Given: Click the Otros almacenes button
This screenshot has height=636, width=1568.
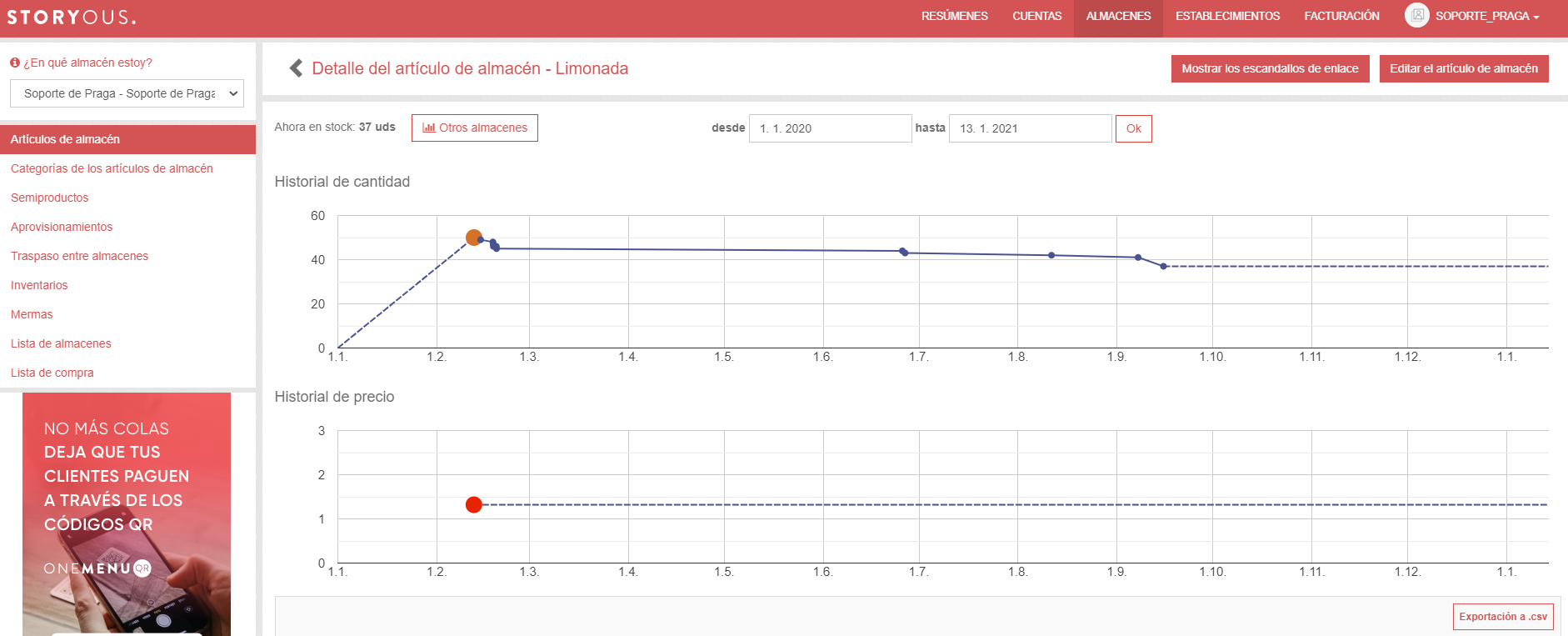Looking at the screenshot, I should point(475,128).
